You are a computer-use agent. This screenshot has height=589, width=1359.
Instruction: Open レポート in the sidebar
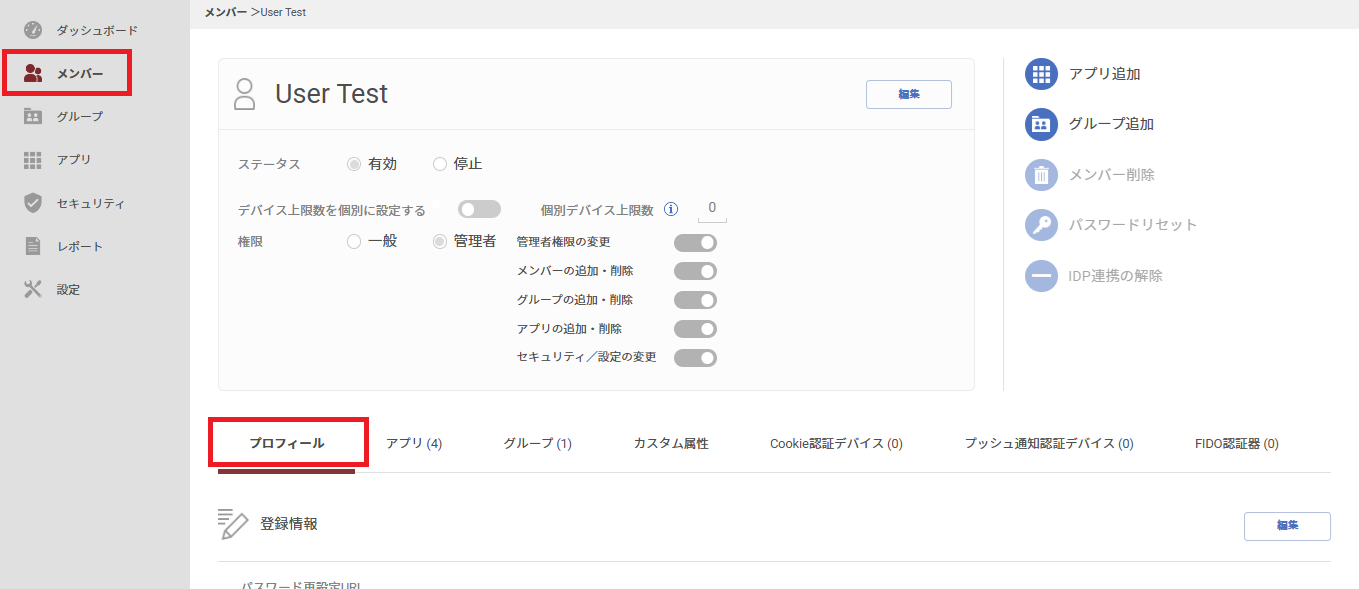80,246
